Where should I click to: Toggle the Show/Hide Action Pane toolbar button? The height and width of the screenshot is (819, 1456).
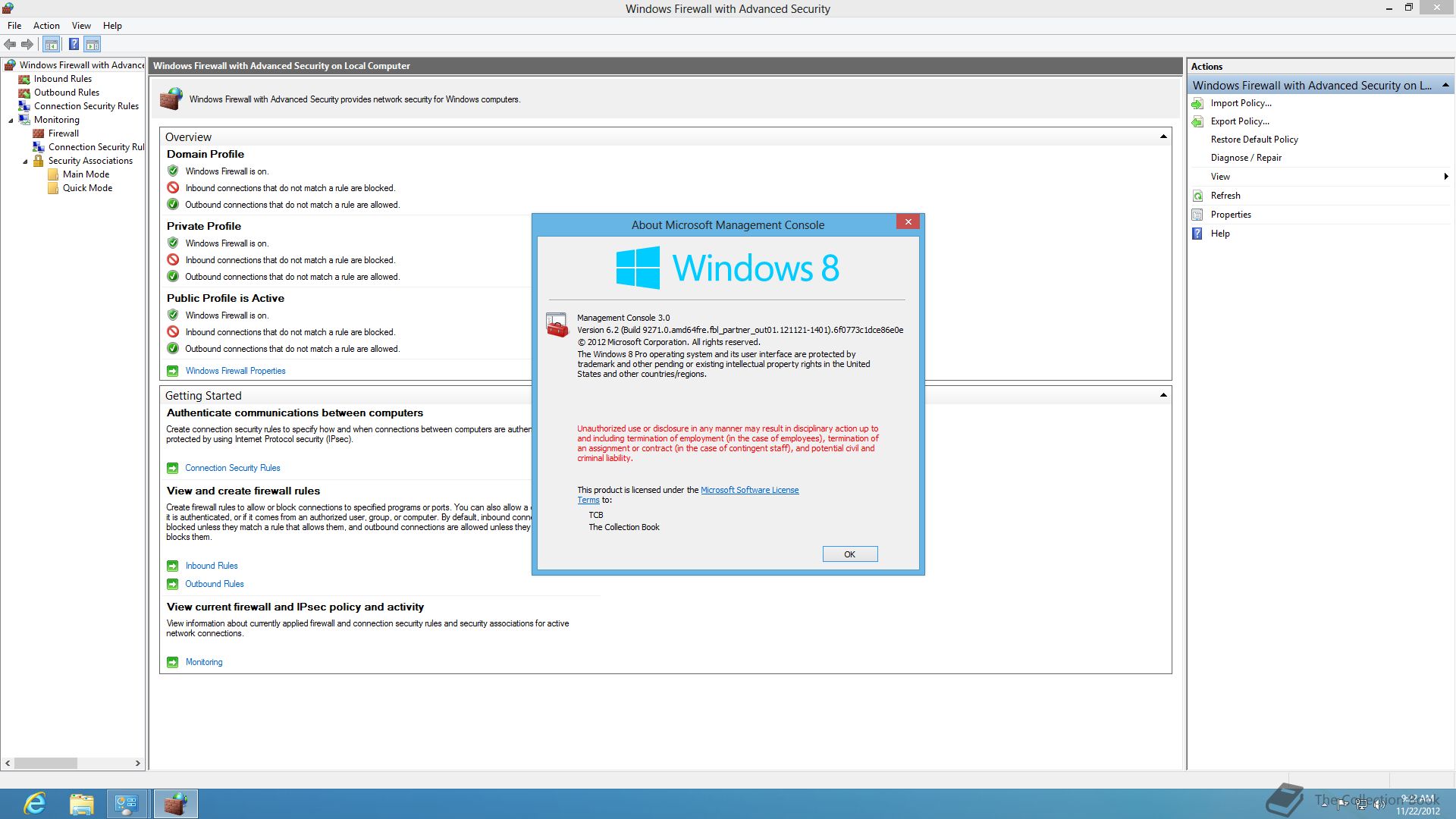tap(93, 44)
